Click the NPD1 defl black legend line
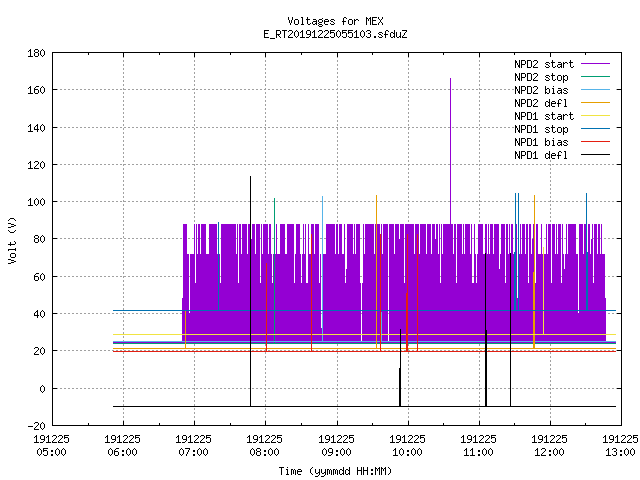 596,155
